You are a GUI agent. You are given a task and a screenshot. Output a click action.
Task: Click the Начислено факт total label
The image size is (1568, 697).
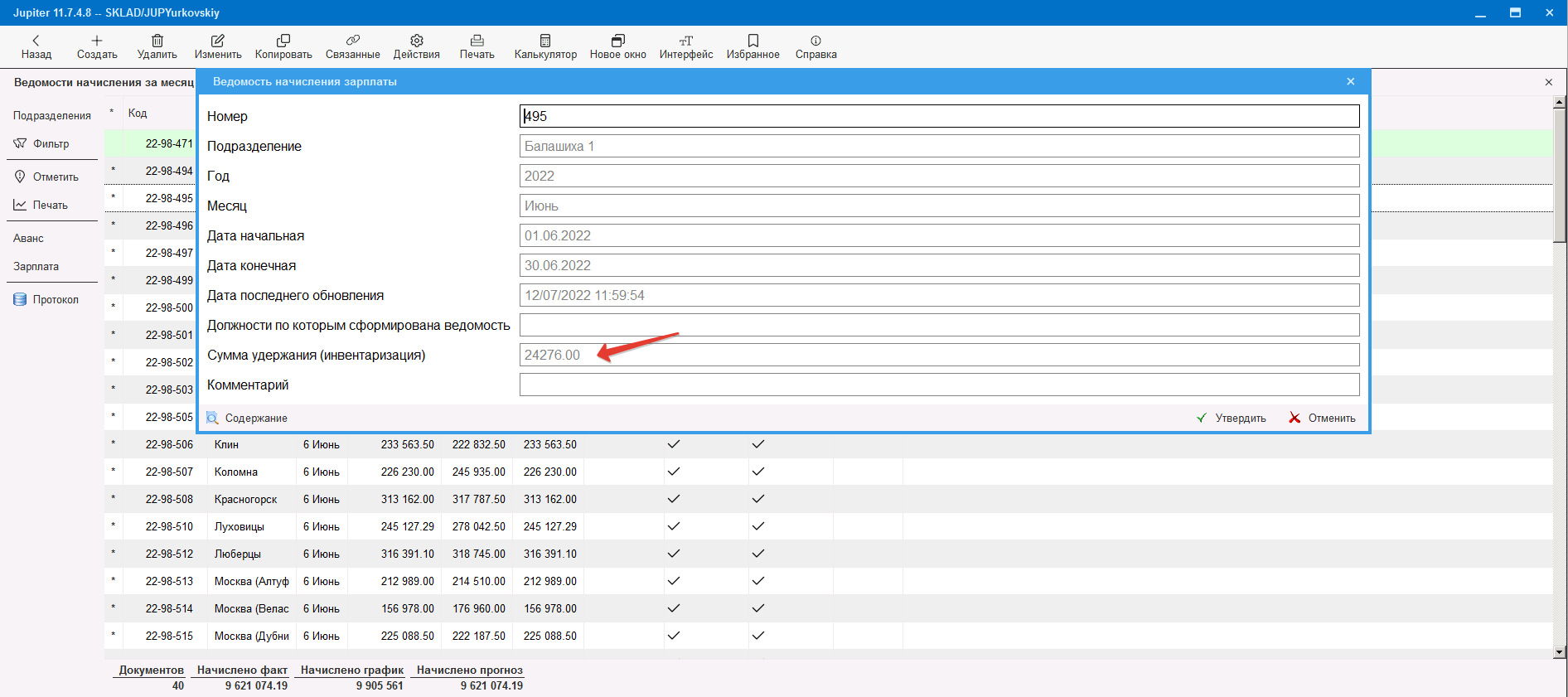(x=242, y=670)
